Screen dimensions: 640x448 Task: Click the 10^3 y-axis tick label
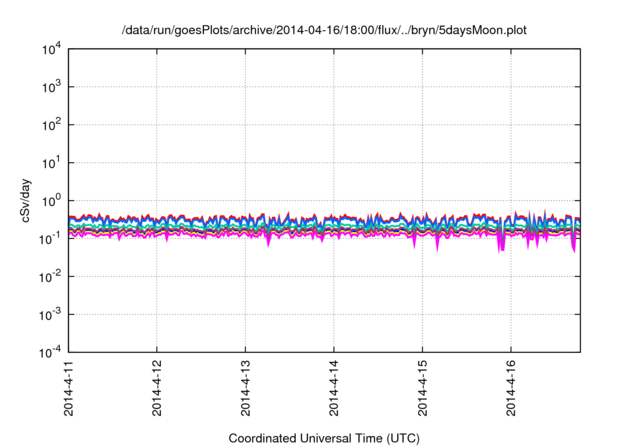(x=52, y=87)
